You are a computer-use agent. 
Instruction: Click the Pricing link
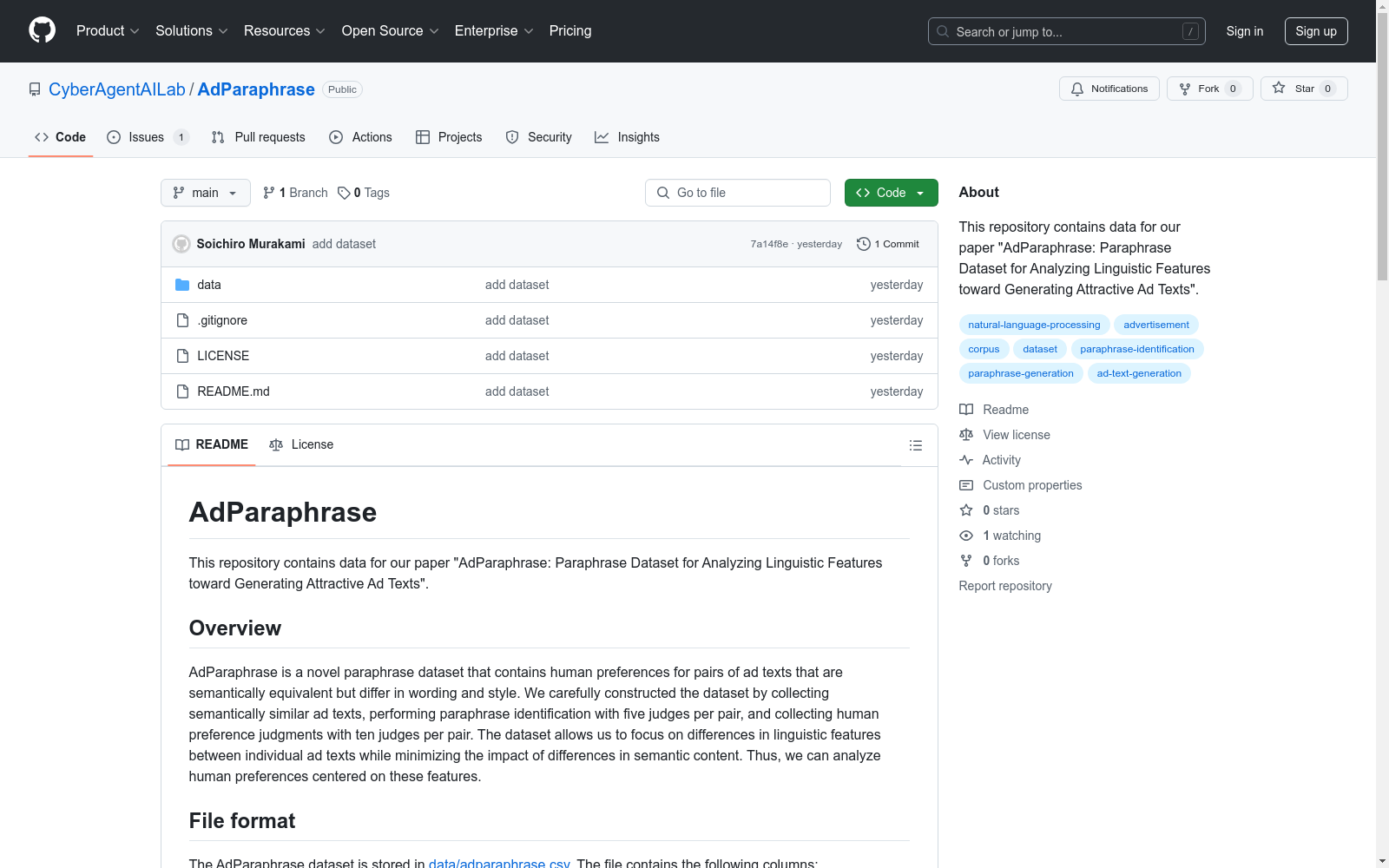point(570,31)
